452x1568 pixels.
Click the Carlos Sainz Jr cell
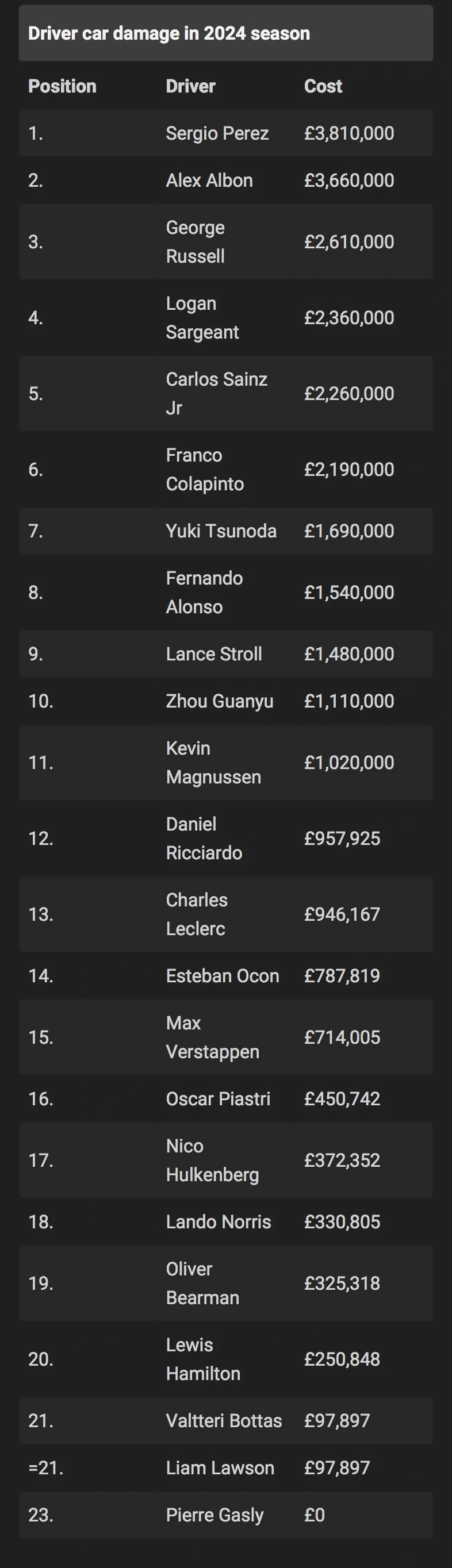coord(216,393)
